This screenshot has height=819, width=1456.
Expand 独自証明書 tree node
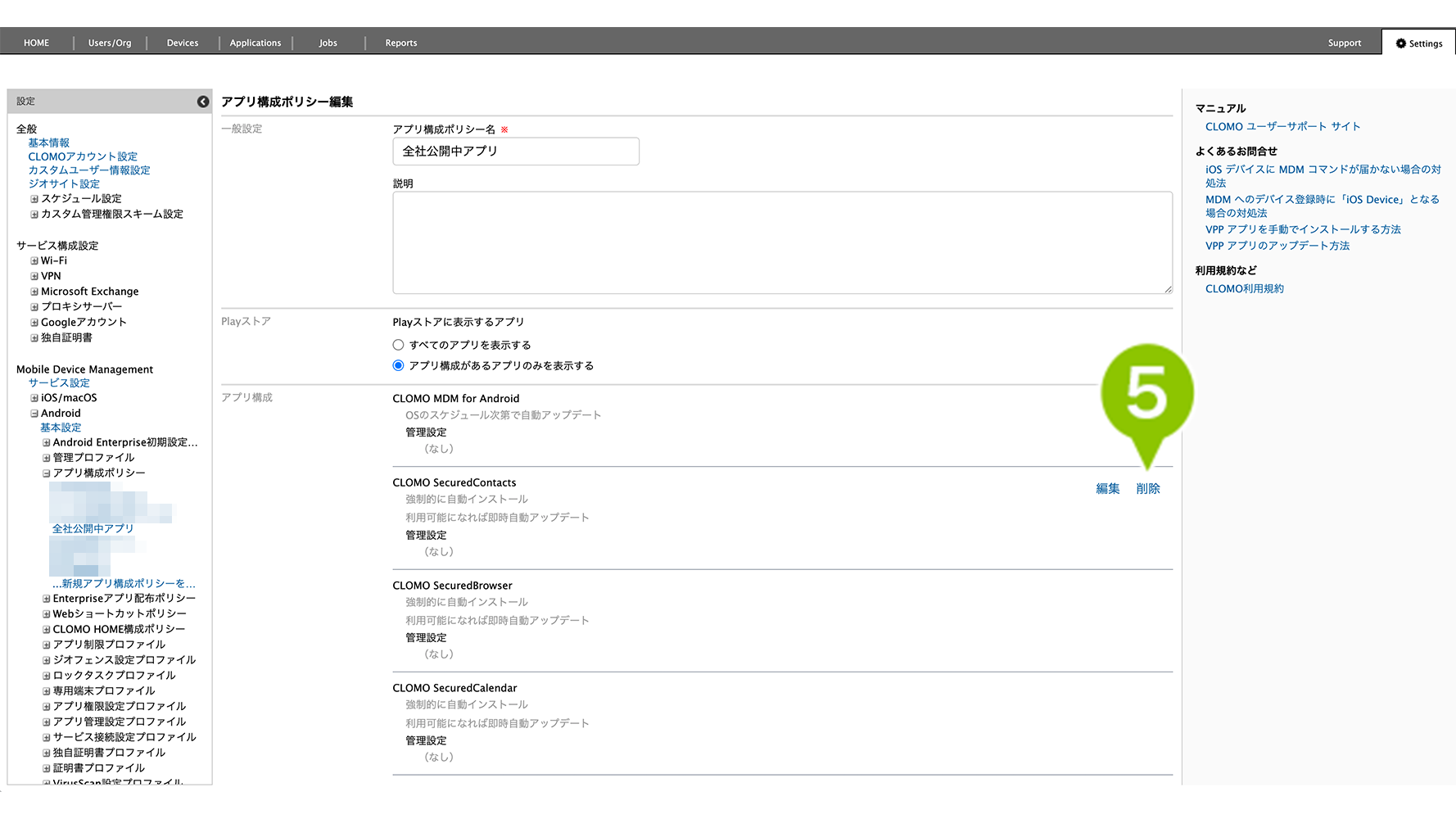[x=34, y=338]
